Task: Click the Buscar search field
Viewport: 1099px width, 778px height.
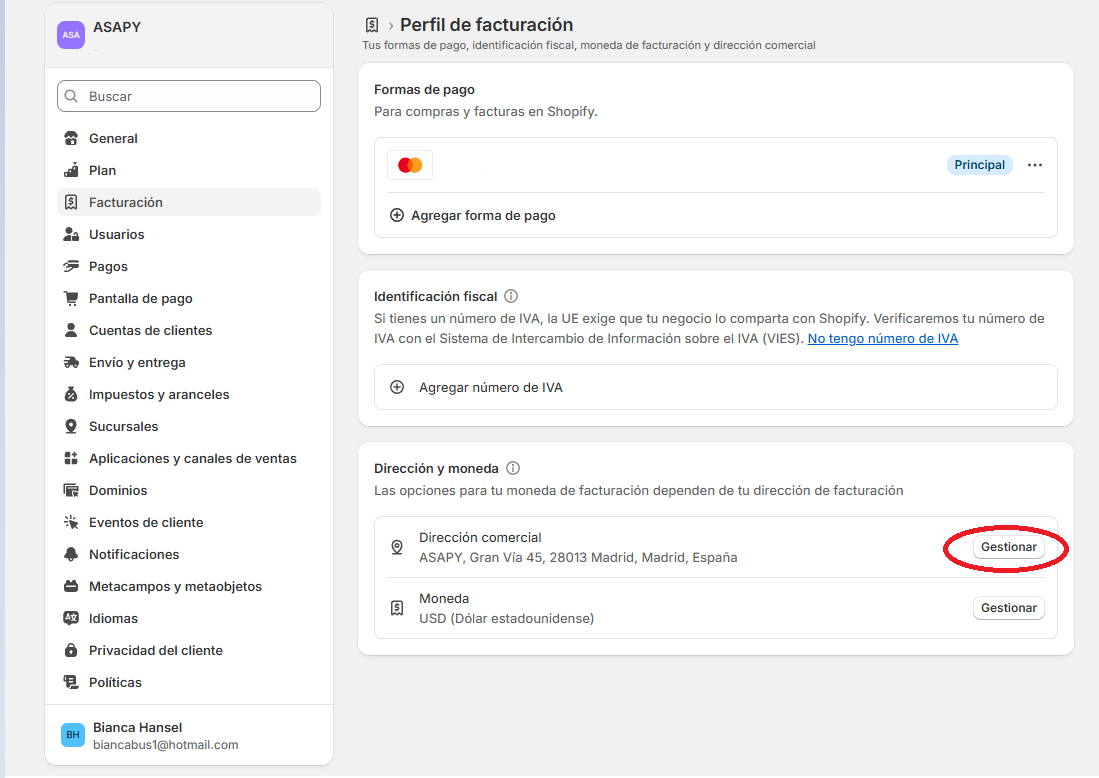Action: (189, 96)
